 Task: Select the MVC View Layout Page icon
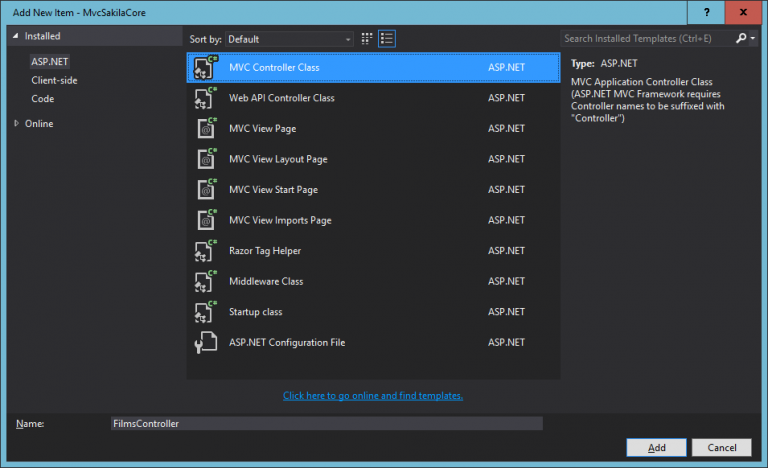point(204,159)
